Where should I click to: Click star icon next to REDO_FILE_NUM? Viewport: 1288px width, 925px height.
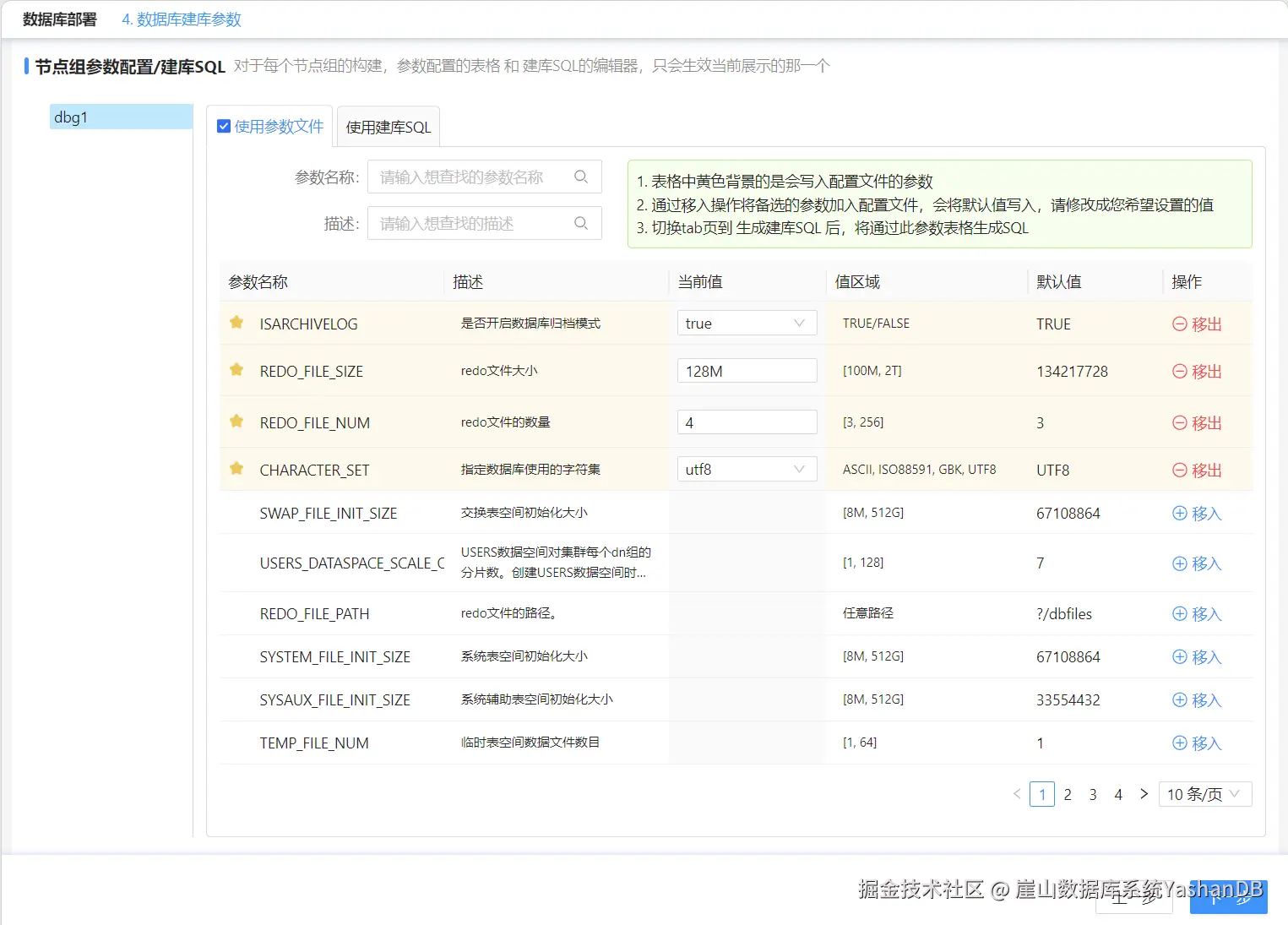pos(236,422)
